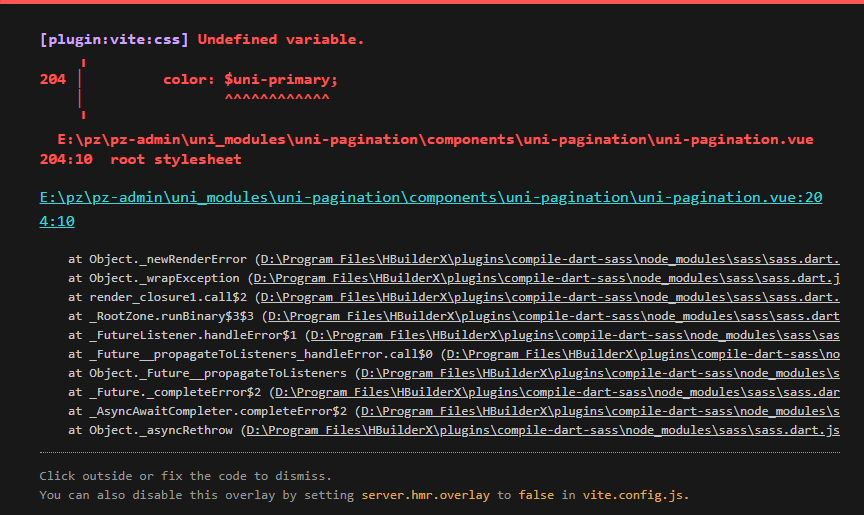This screenshot has height=515, width=864.
Task: Click the 'Click outside or fix the code' tip
Action: [186, 476]
